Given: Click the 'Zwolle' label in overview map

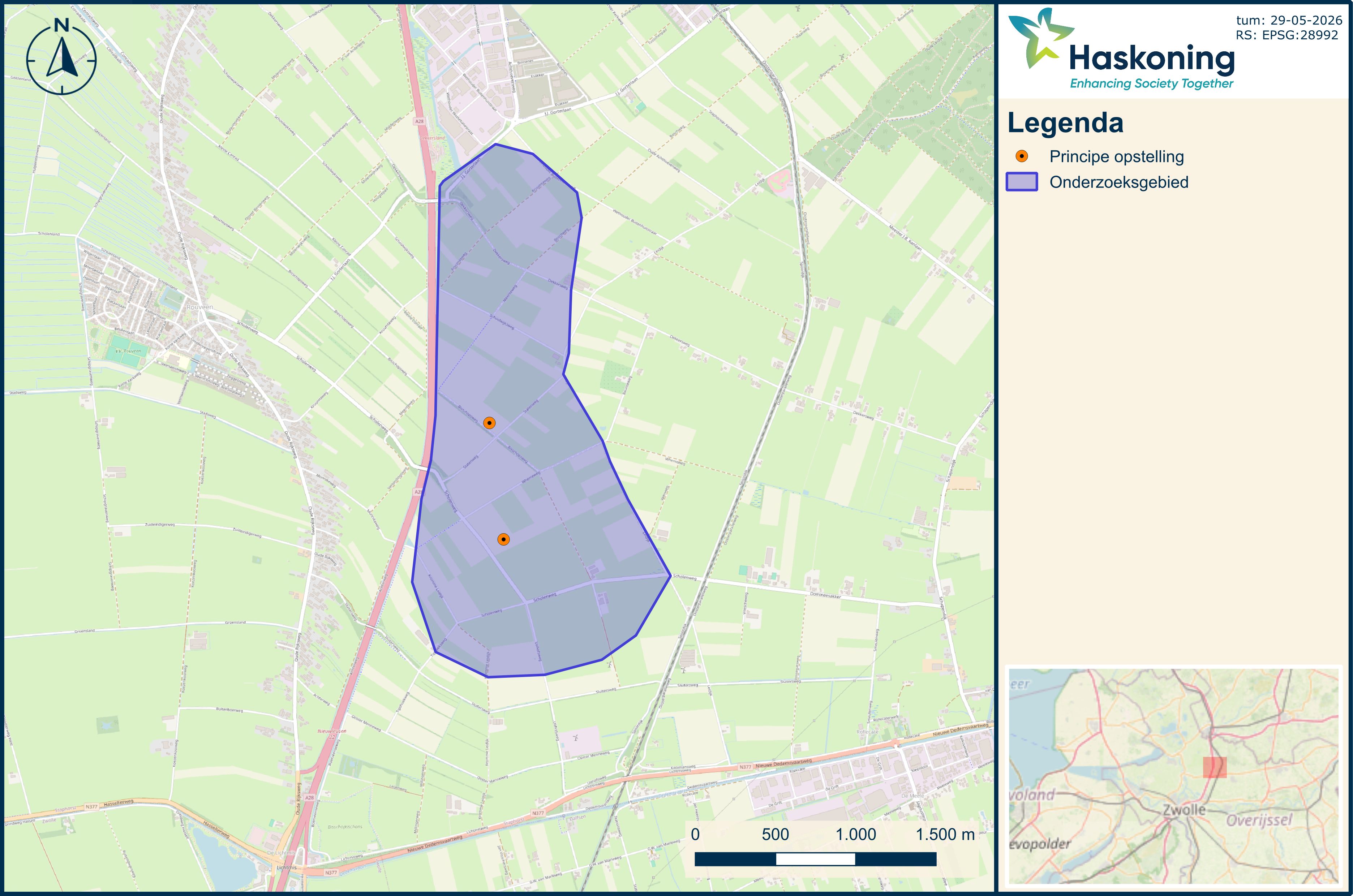Looking at the screenshot, I should pyautogui.click(x=1184, y=810).
